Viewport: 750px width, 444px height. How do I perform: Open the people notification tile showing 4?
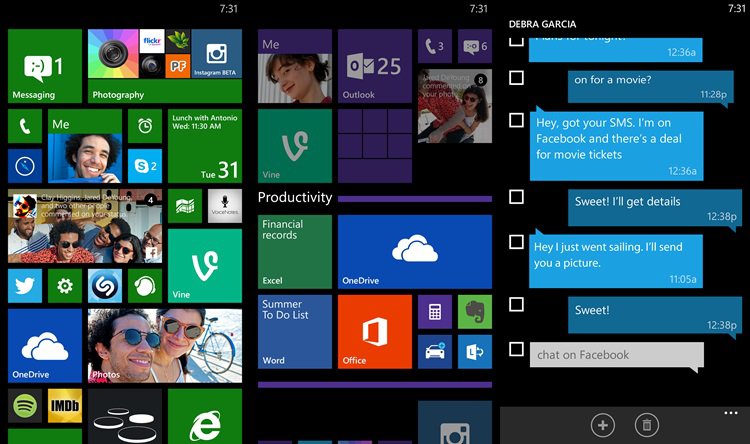tap(85, 226)
